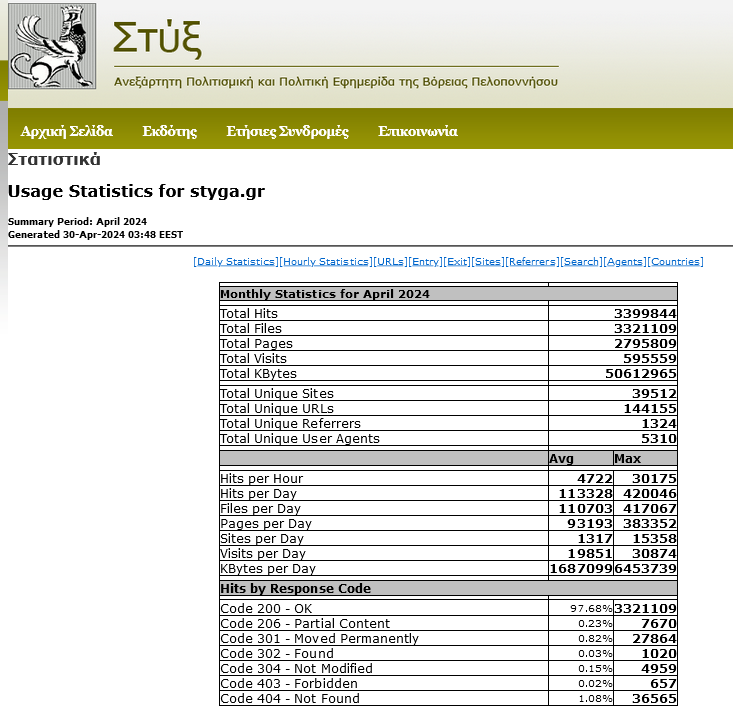
Task: Jump to the URLs section link
Action: coord(390,261)
